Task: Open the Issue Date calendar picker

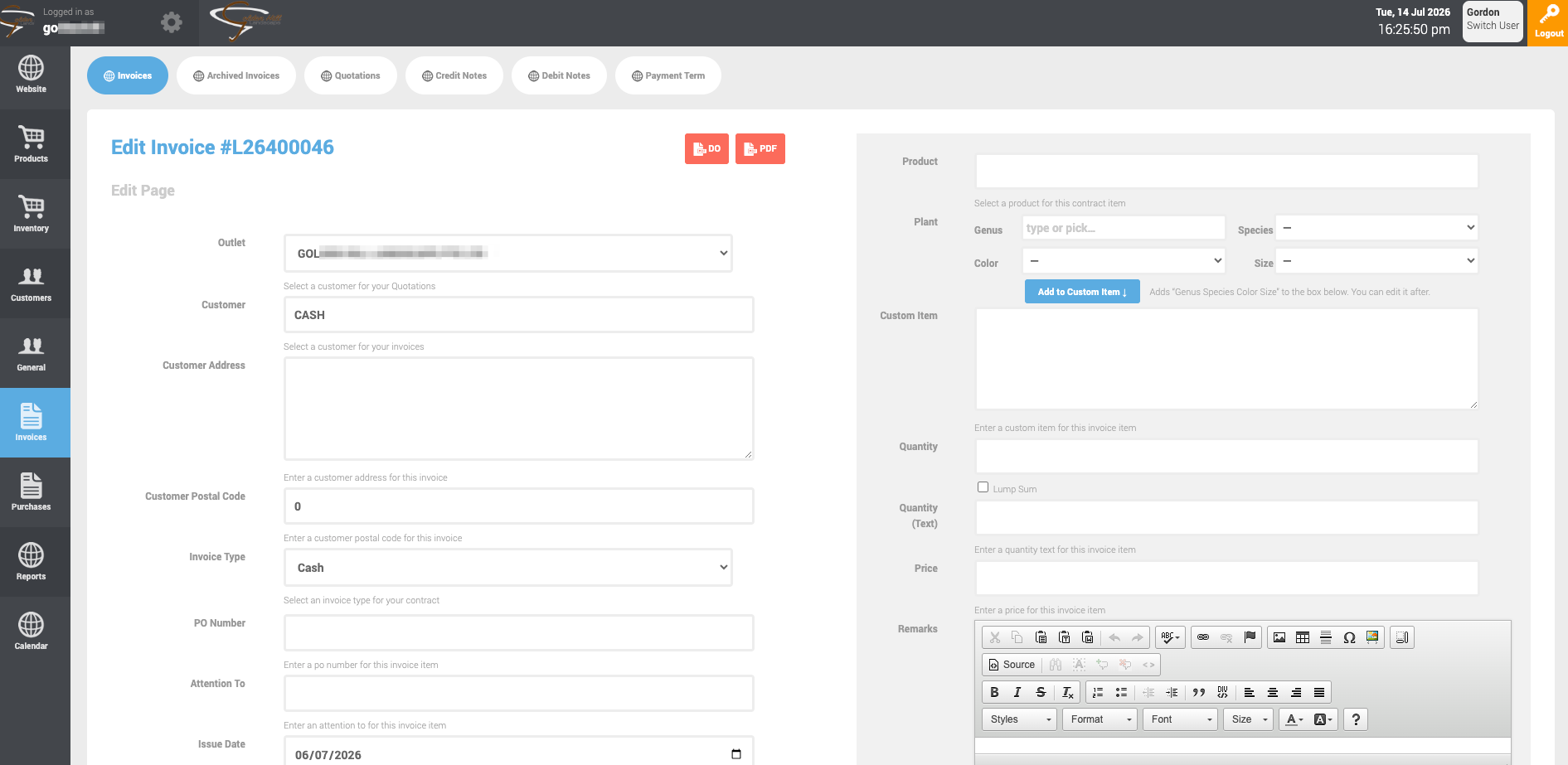Action: 736,754
